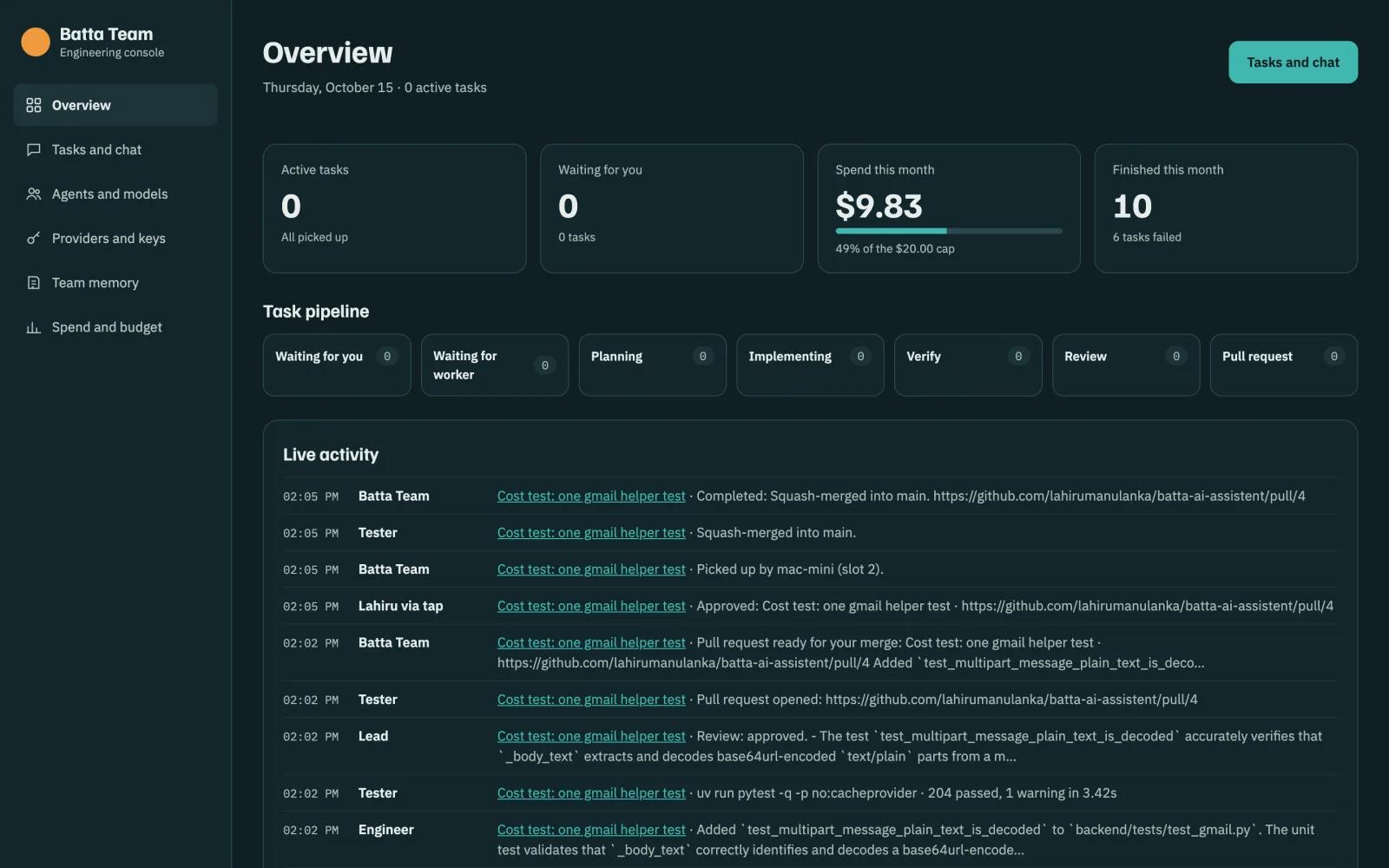
Task: Open task link in 'uv run pytest' row
Action: [x=591, y=793]
